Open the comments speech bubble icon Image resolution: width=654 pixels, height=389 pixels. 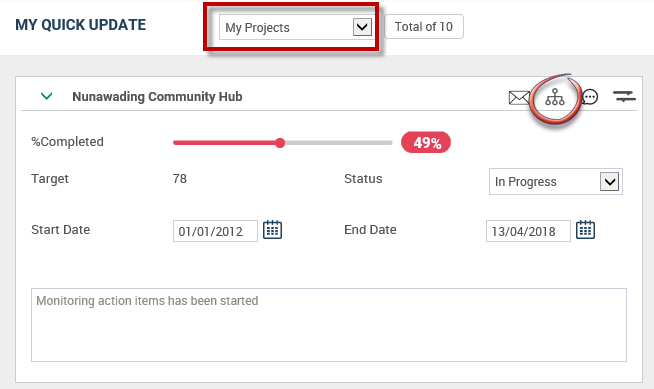tap(590, 97)
